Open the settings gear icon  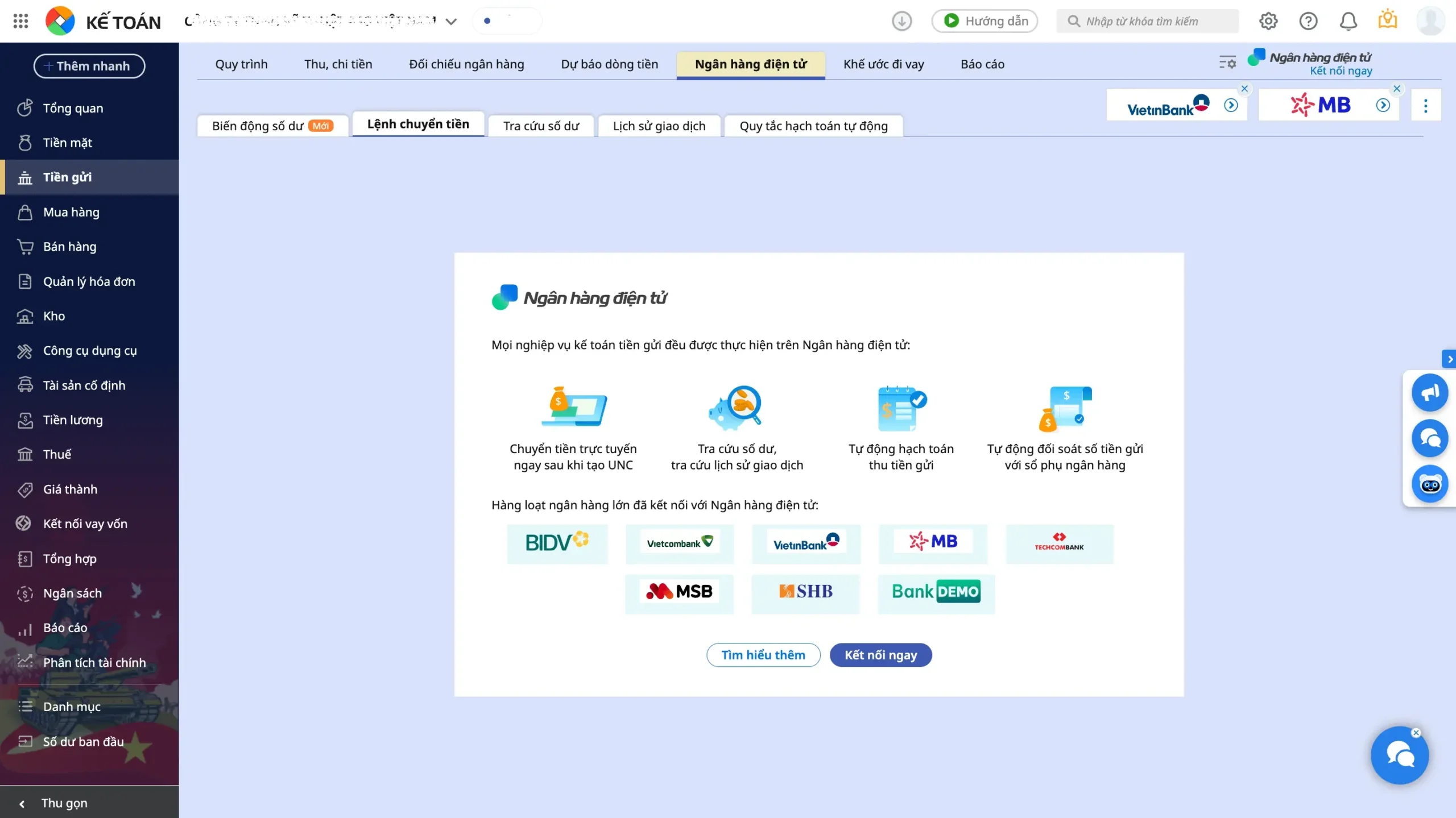(1268, 21)
